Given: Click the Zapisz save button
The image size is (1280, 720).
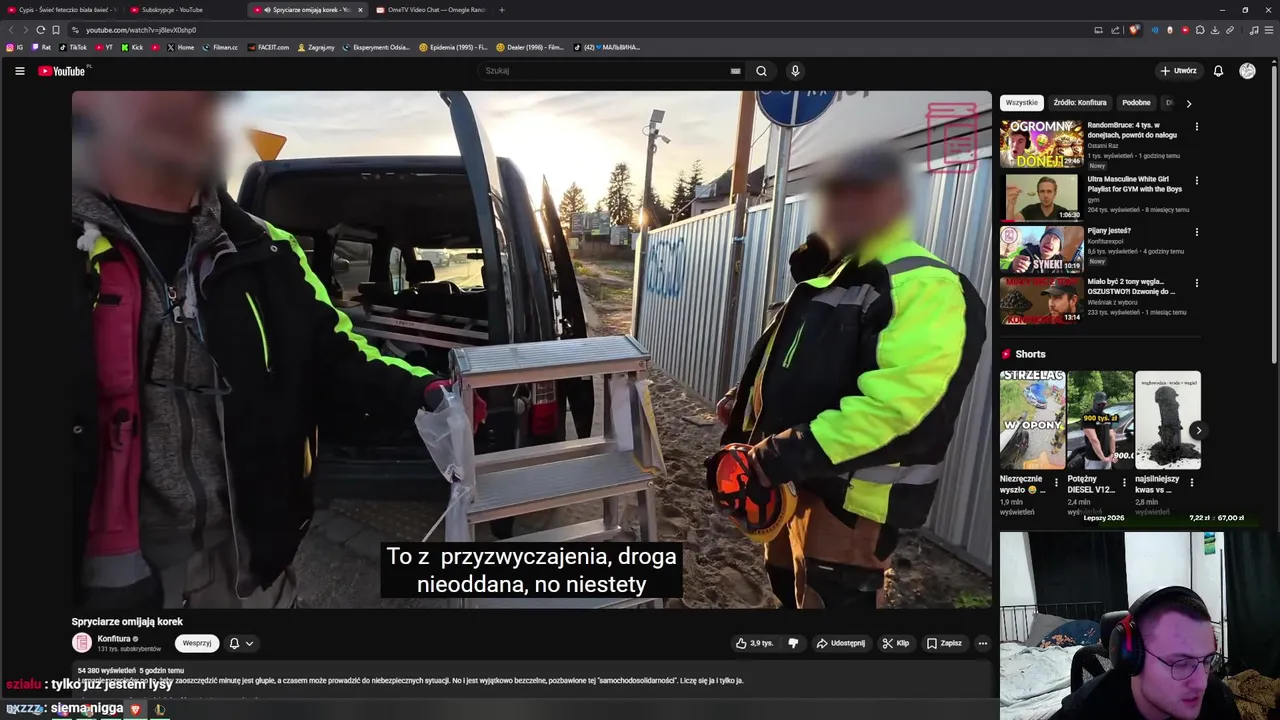Looking at the screenshot, I should 944,643.
